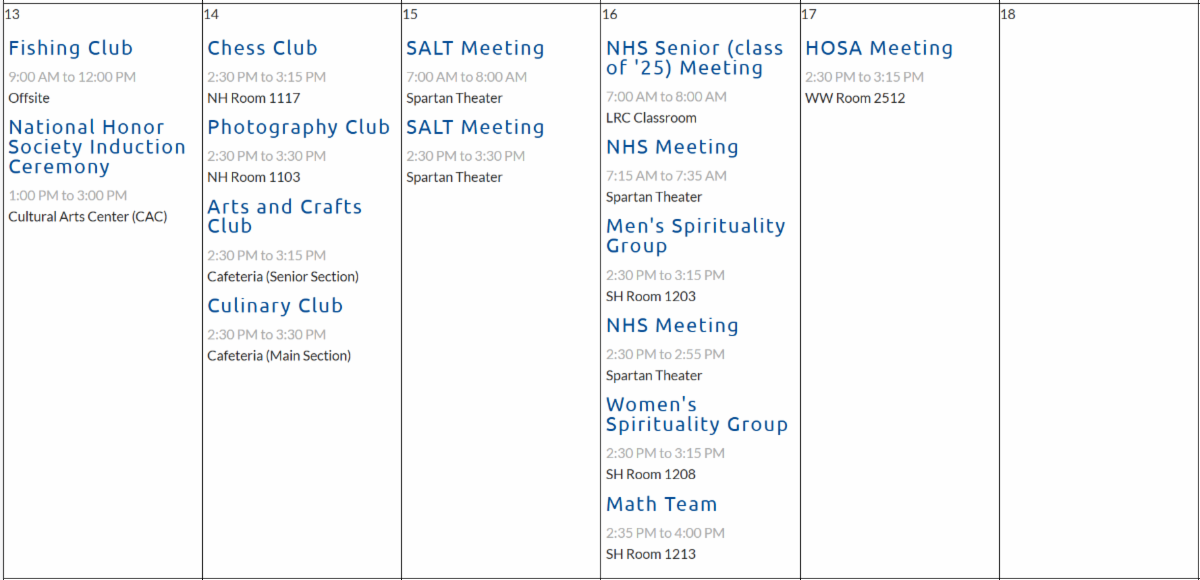Screen dimensions: 1200x580
Task: Open the 2:30 PM NHS Meeting
Action: point(672,326)
